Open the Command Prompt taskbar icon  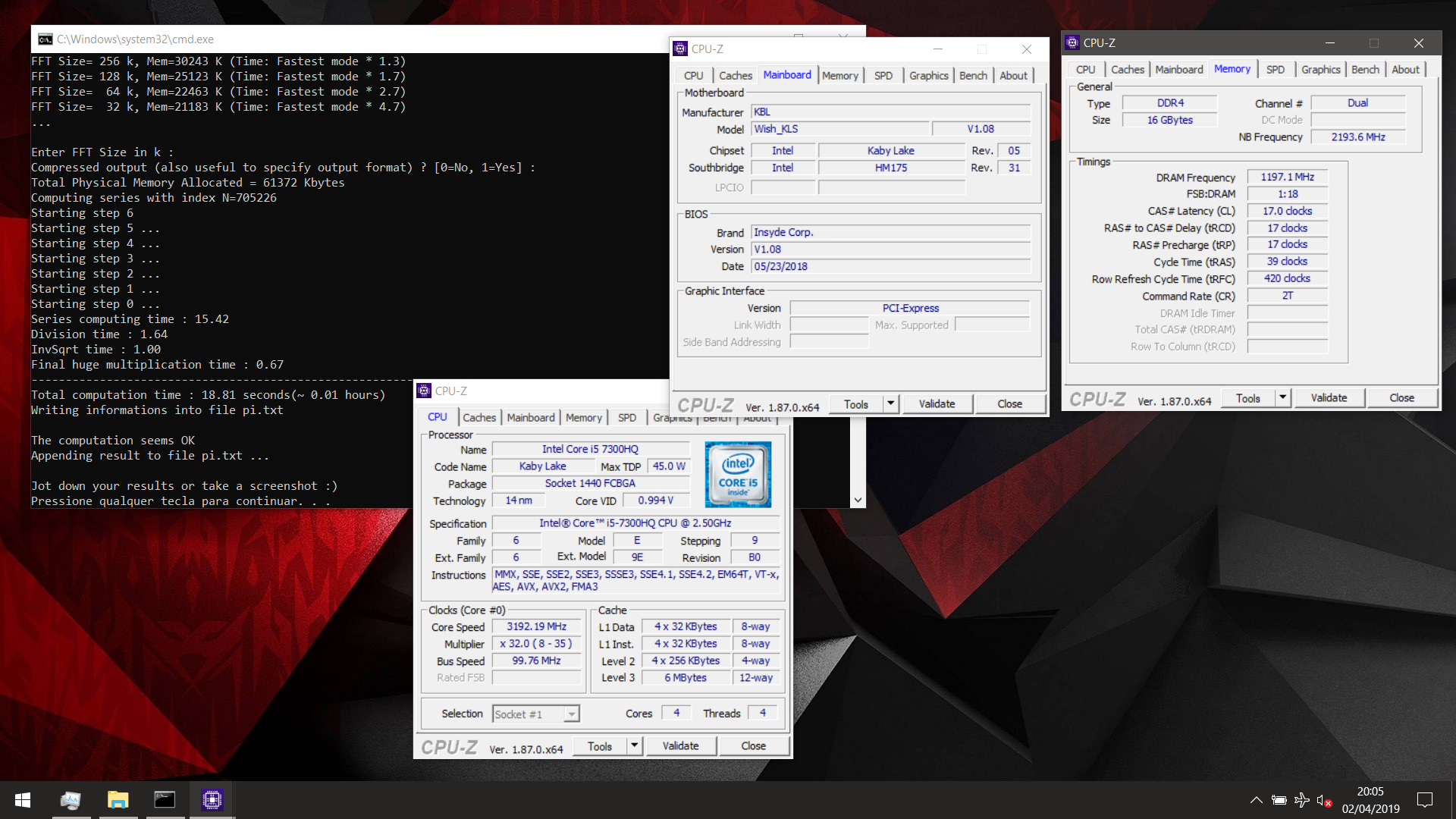coord(165,800)
